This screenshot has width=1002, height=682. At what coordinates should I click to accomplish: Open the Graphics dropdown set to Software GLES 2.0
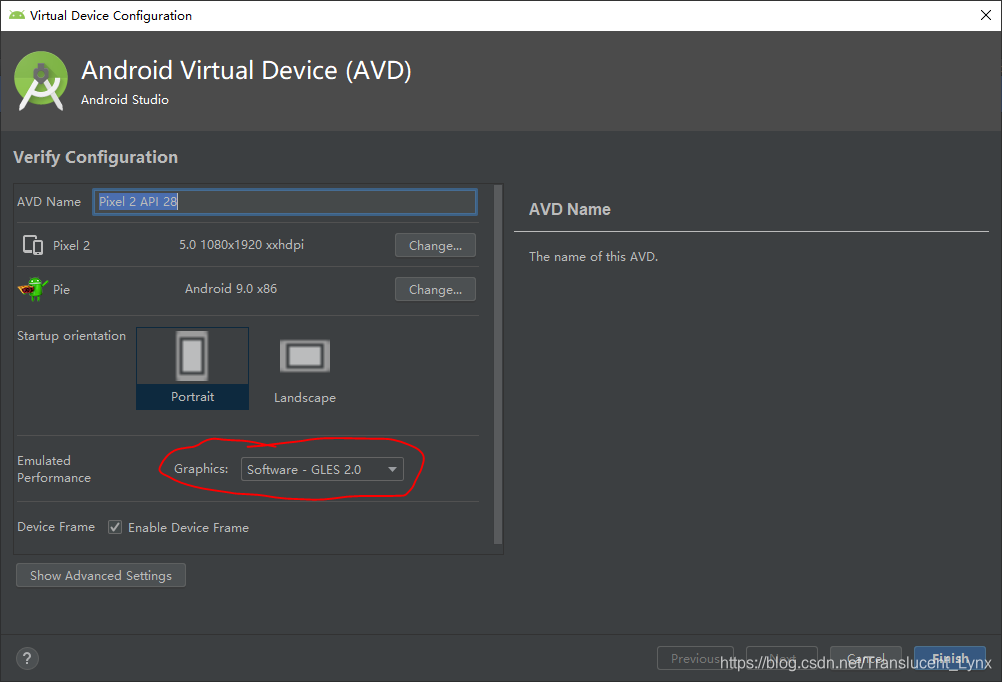[322, 469]
